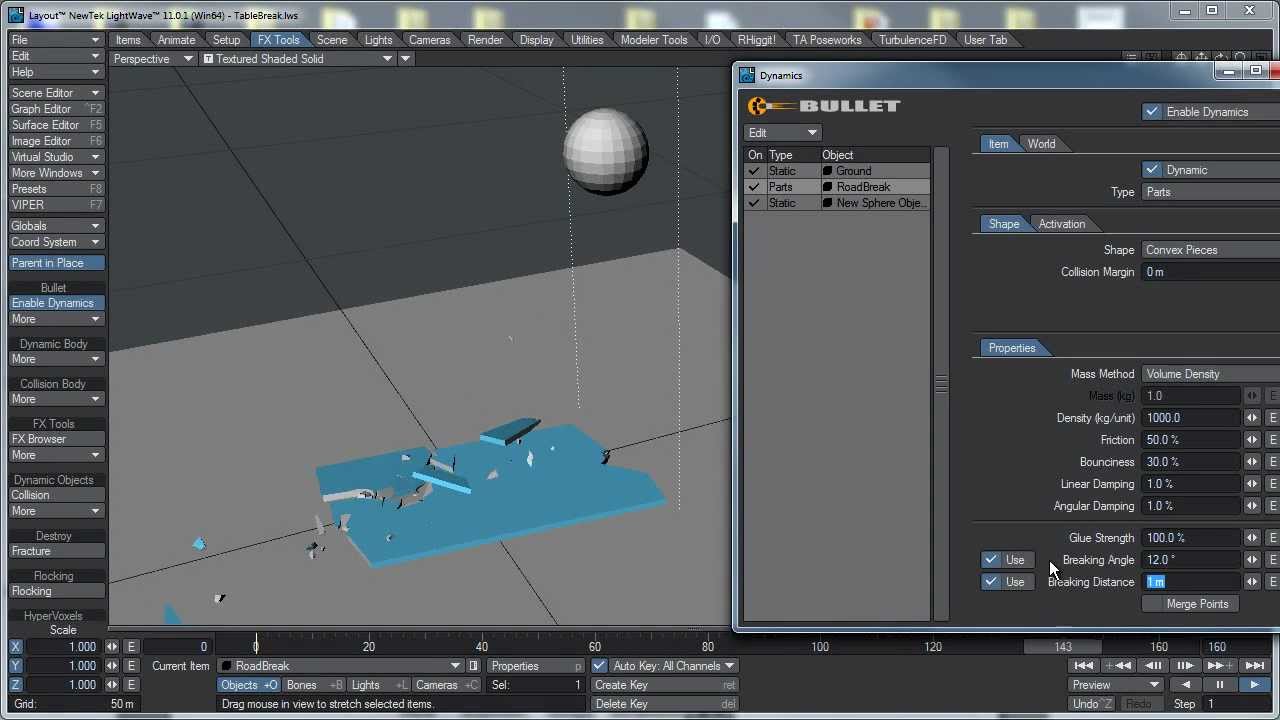1280x720 pixels.
Task: Click the Step value field
Action: 1236,704
